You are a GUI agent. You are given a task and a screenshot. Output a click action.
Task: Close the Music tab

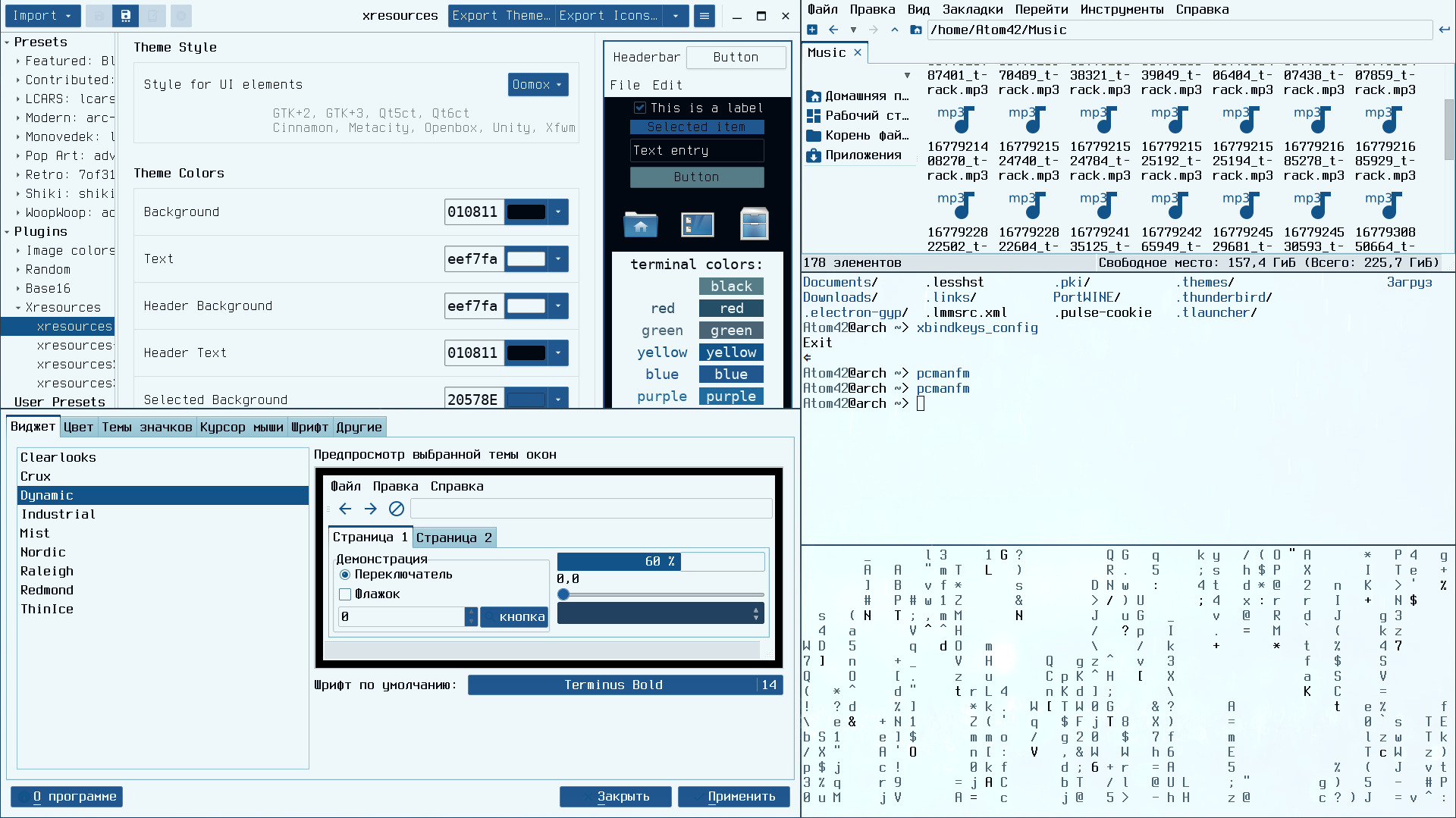(x=858, y=52)
